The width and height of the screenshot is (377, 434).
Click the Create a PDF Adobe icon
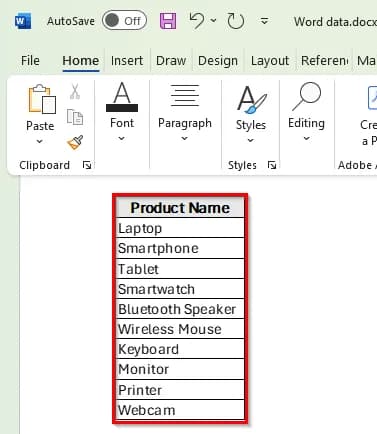coord(372,97)
